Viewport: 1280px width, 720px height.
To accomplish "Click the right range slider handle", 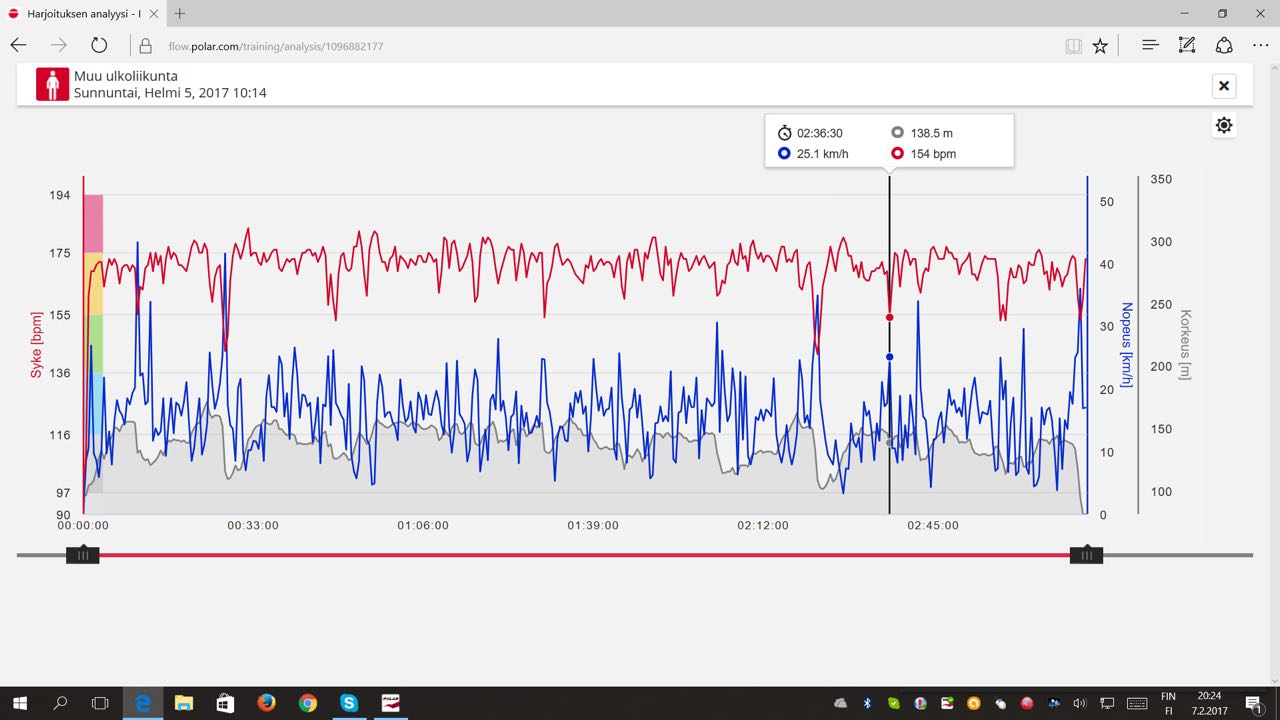I will pos(1086,555).
